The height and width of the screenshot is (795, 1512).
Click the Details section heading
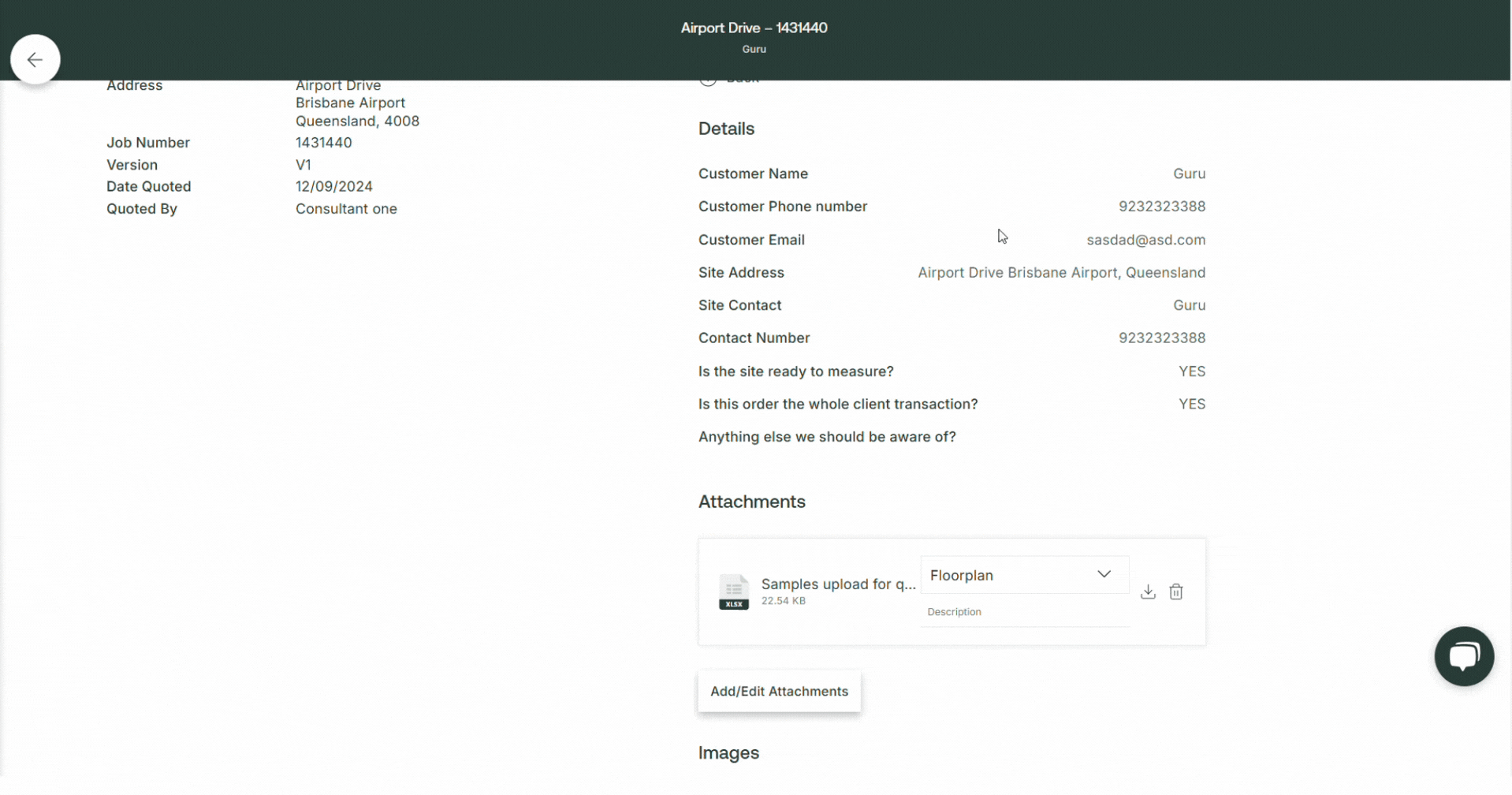(726, 129)
